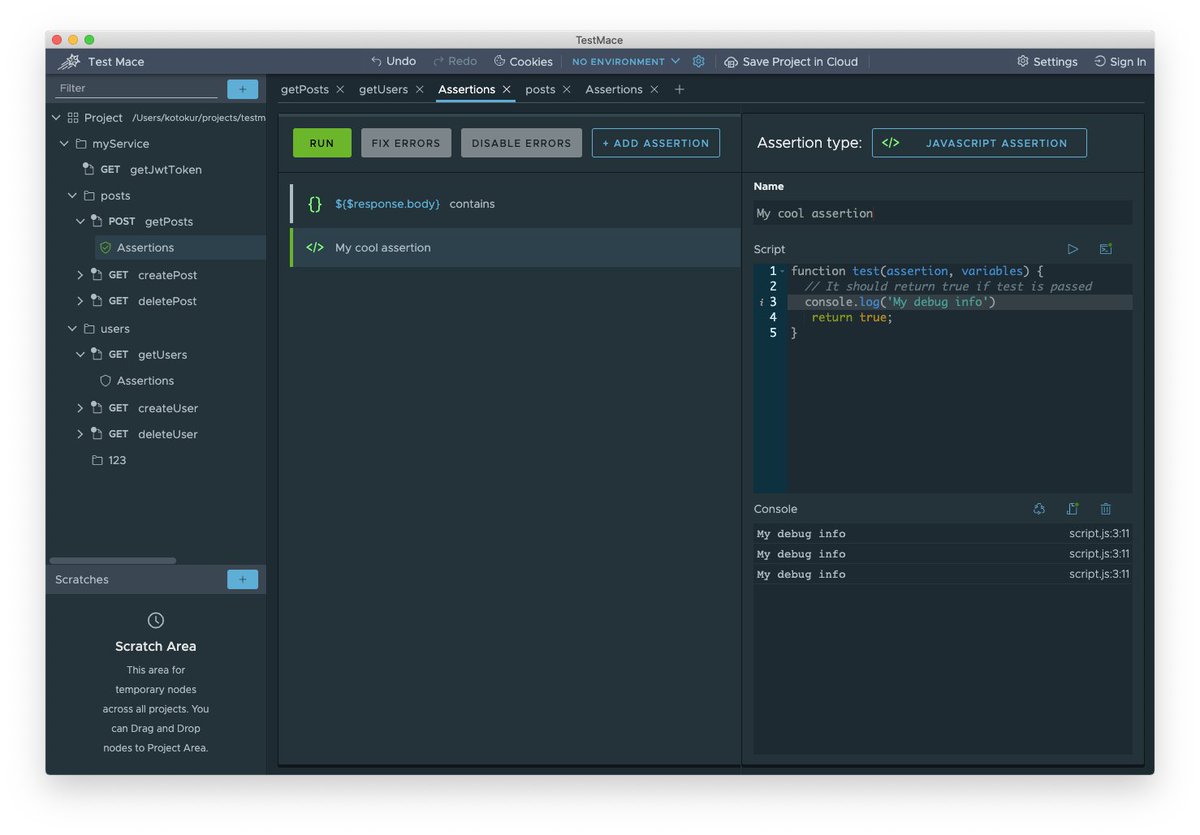
Task: Close the getPosts tab
Action: point(340,89)
